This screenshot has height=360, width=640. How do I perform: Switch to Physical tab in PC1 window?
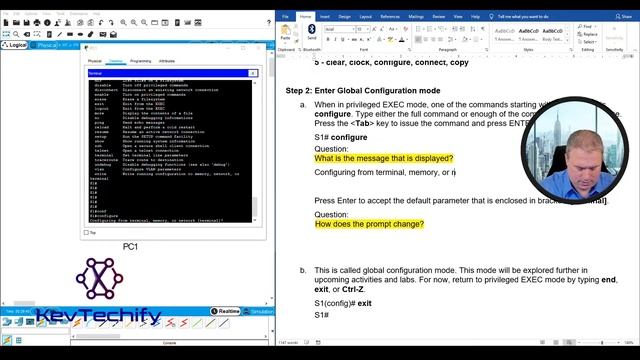[x=95, y=61]
